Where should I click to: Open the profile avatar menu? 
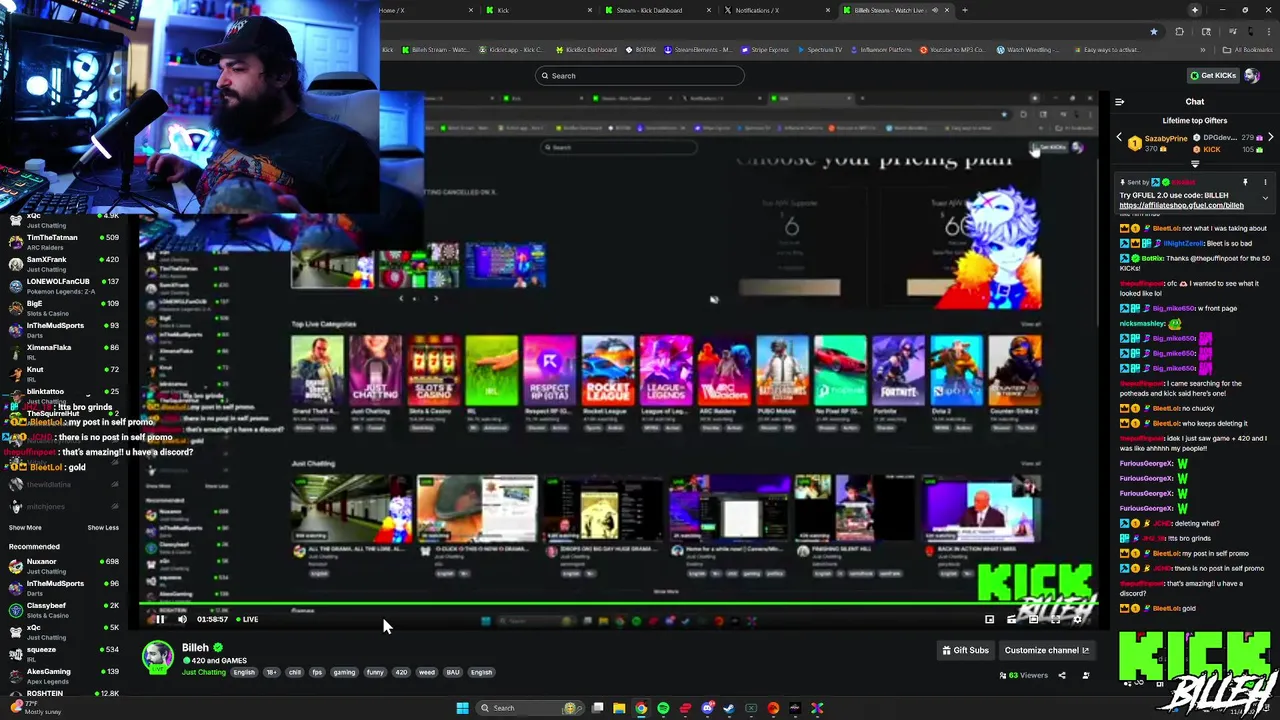[1252, 75]
